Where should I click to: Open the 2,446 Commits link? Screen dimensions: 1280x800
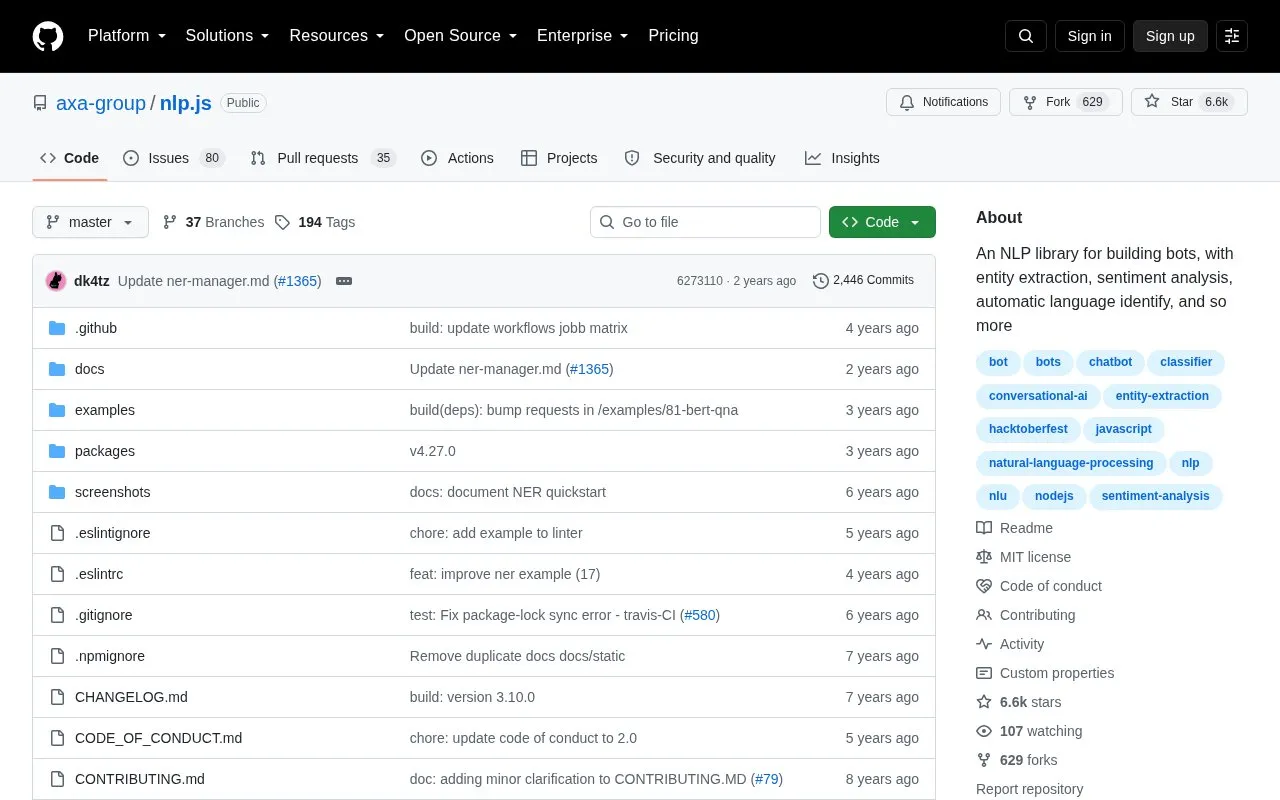click(x=864, y=281)
